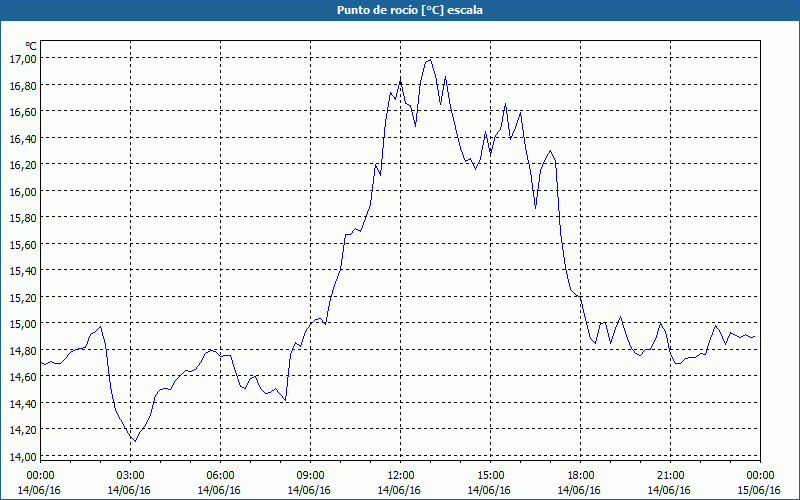Click the highest peak of the blue curve
The height and width of the screenshot is (500, 800).
coord(430,60)
